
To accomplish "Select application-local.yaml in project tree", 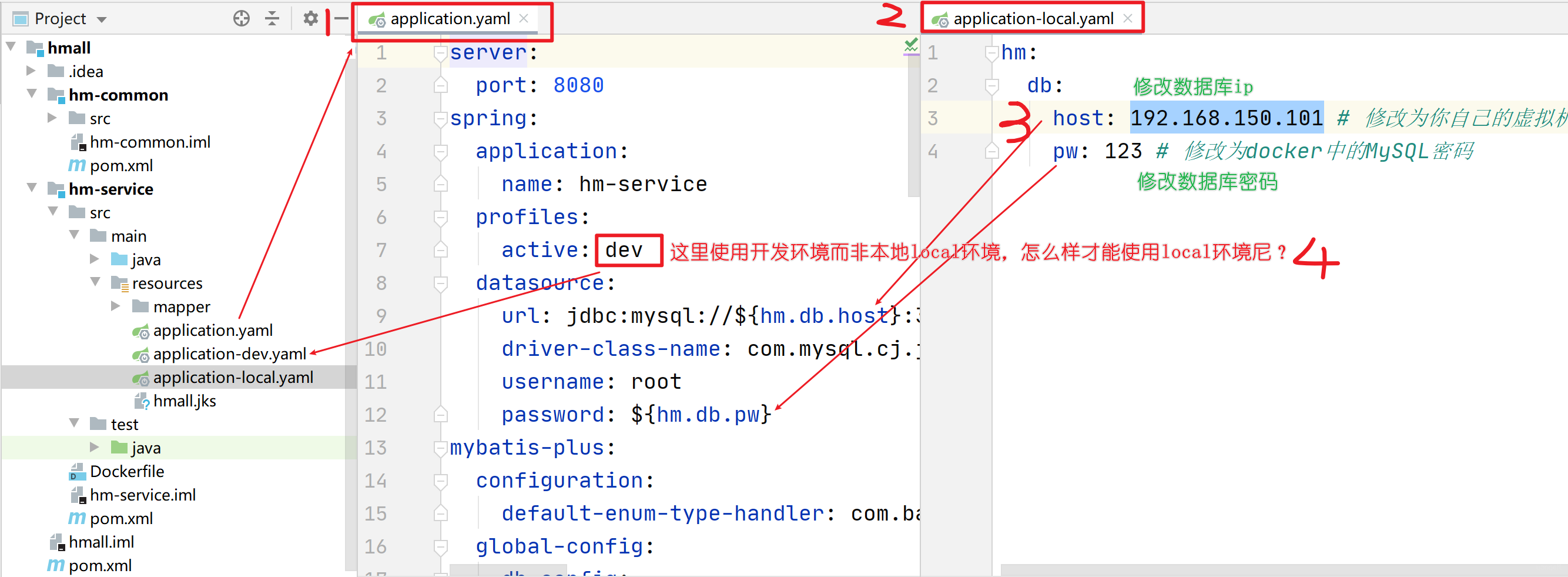I will (x=233, y=377).
